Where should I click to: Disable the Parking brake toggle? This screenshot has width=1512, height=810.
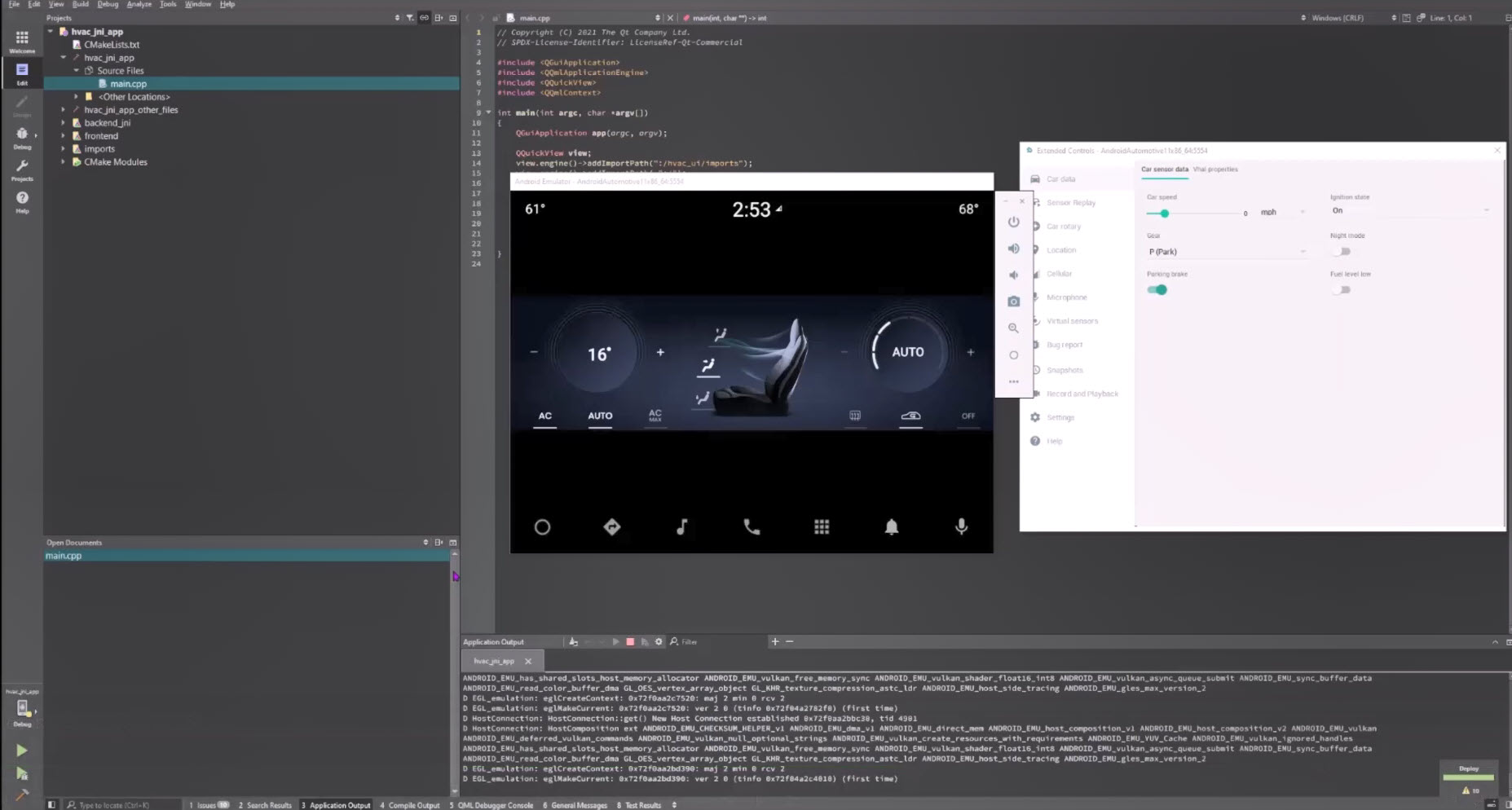click(x=1158, y=289)
